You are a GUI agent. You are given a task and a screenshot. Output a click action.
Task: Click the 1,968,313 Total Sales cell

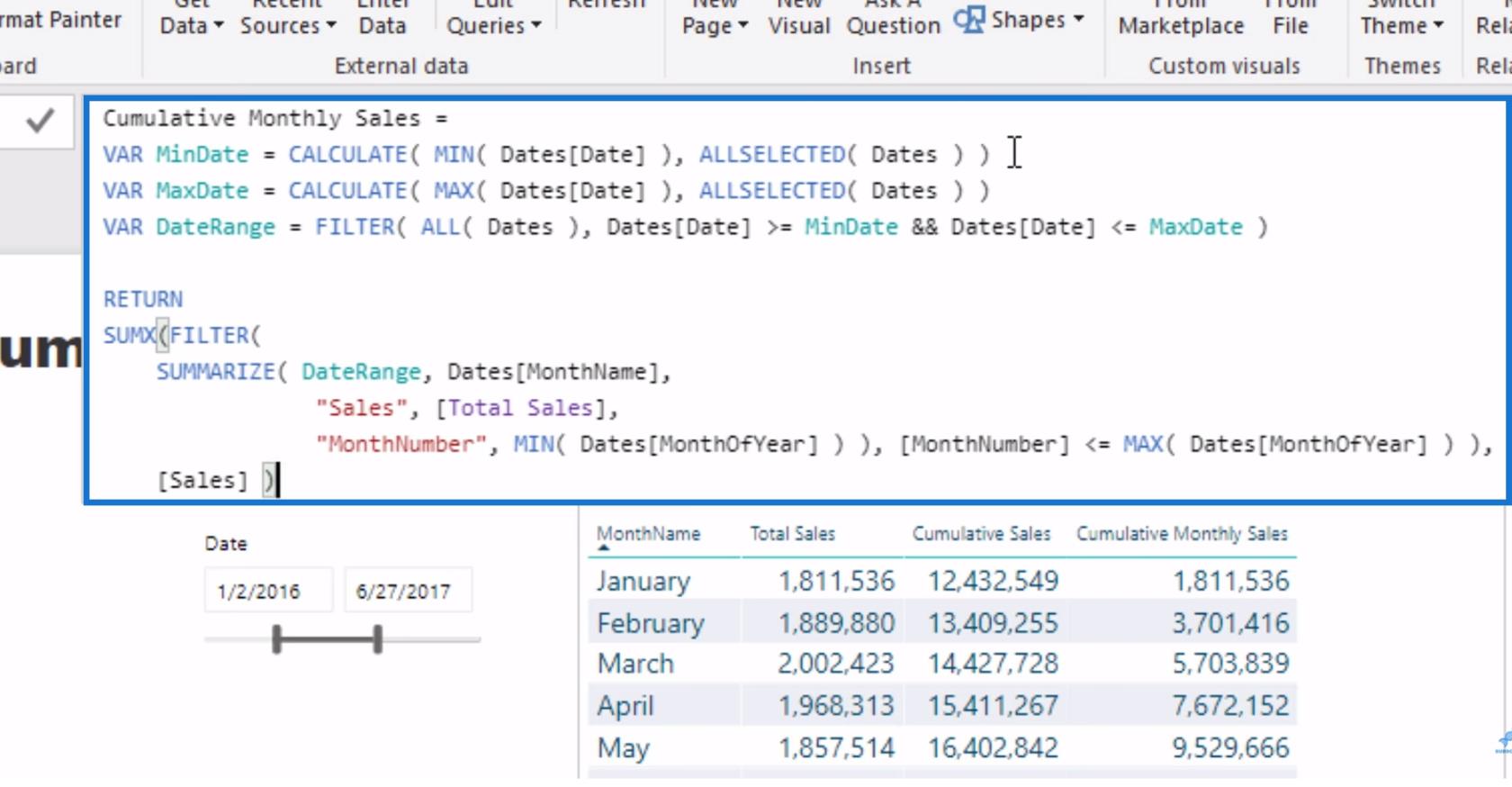point(836,706)
